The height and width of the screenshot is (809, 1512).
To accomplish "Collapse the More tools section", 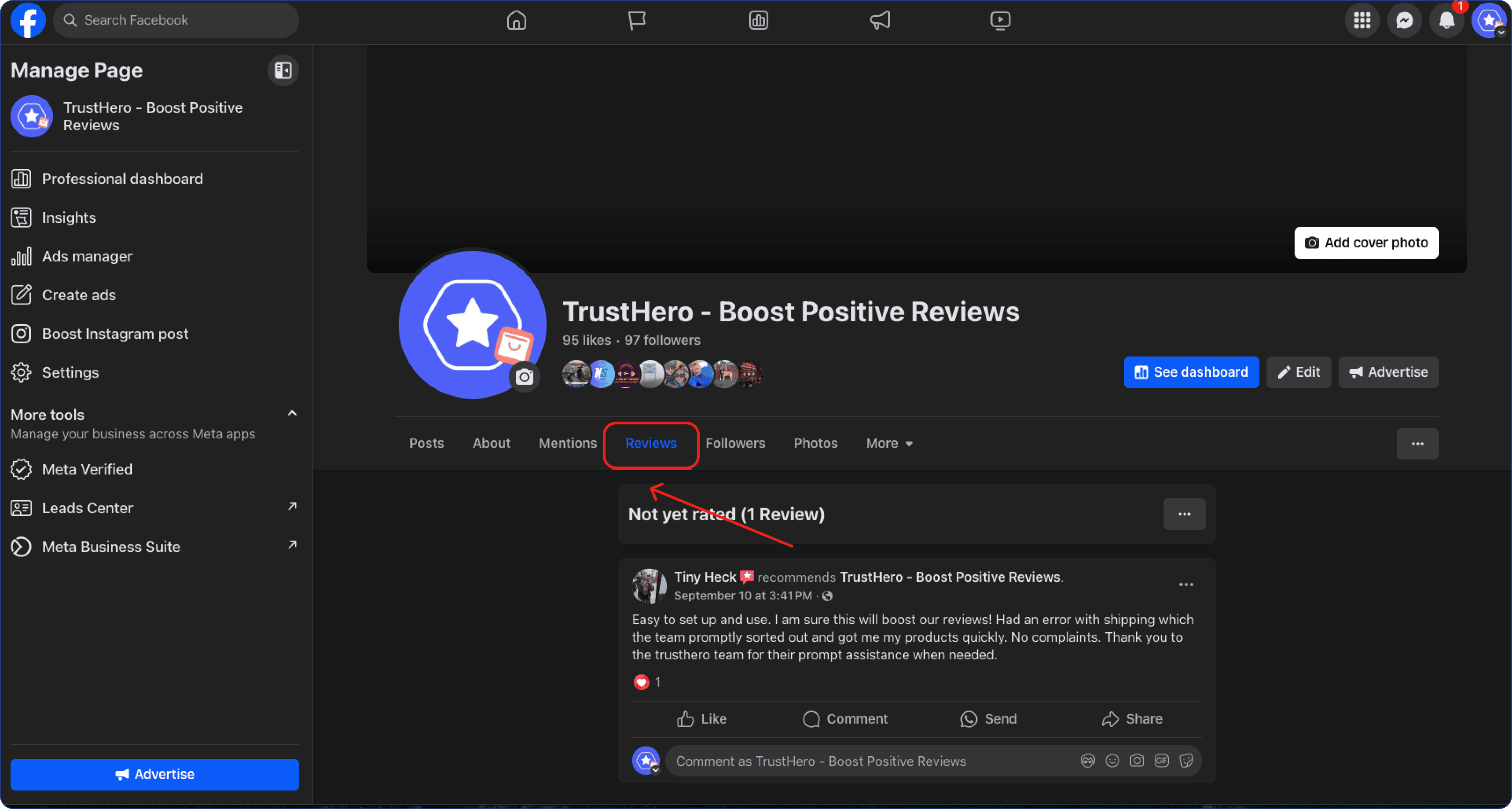I will click(x=292, y=414).
